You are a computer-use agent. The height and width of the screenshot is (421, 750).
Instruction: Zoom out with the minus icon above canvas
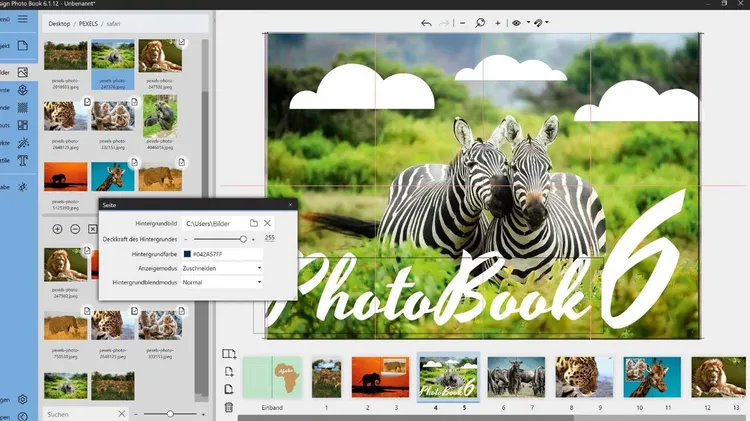point(462,23)
